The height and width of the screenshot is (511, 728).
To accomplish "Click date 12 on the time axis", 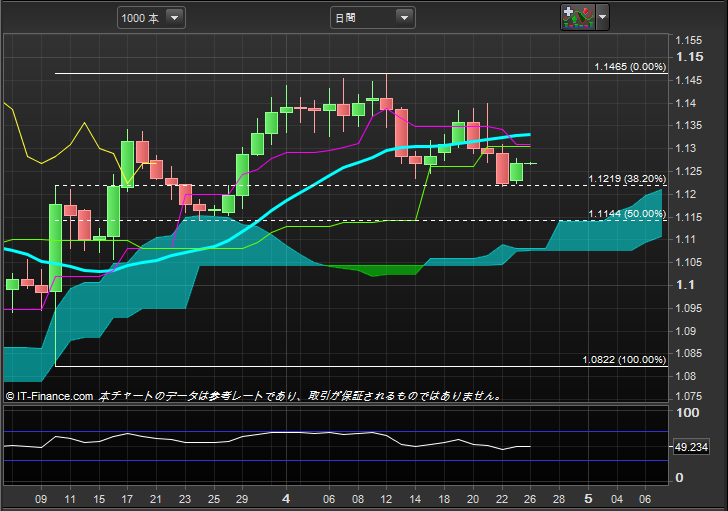I will pos(386,499).
